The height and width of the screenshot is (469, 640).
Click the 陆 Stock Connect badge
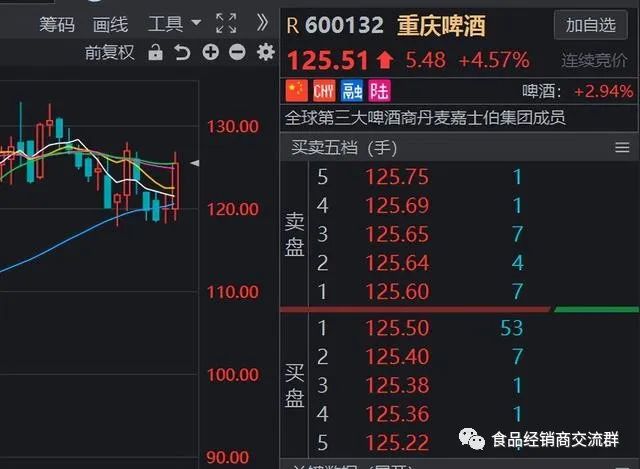tap(380, 91)
